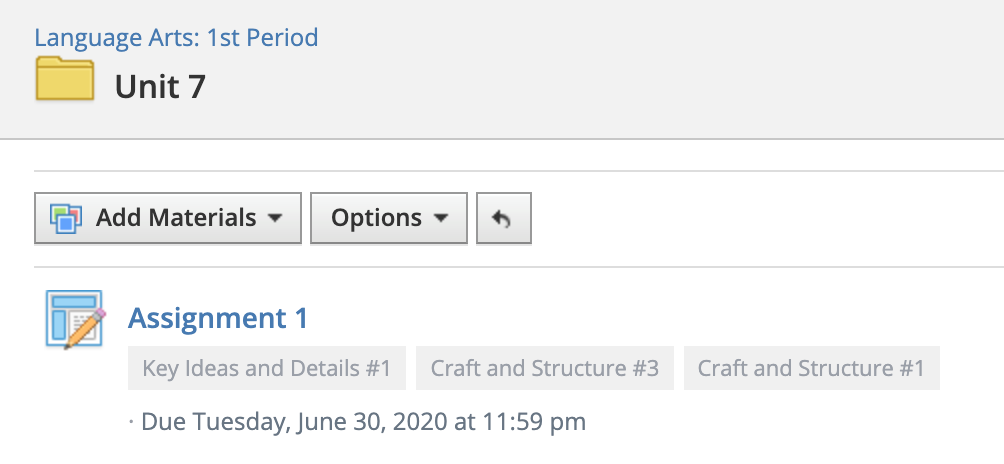The width and height of the screenshot is (1004, 464).
Task: Select the Craft and Structure #1 tag
Action: [x=811, y=368]
